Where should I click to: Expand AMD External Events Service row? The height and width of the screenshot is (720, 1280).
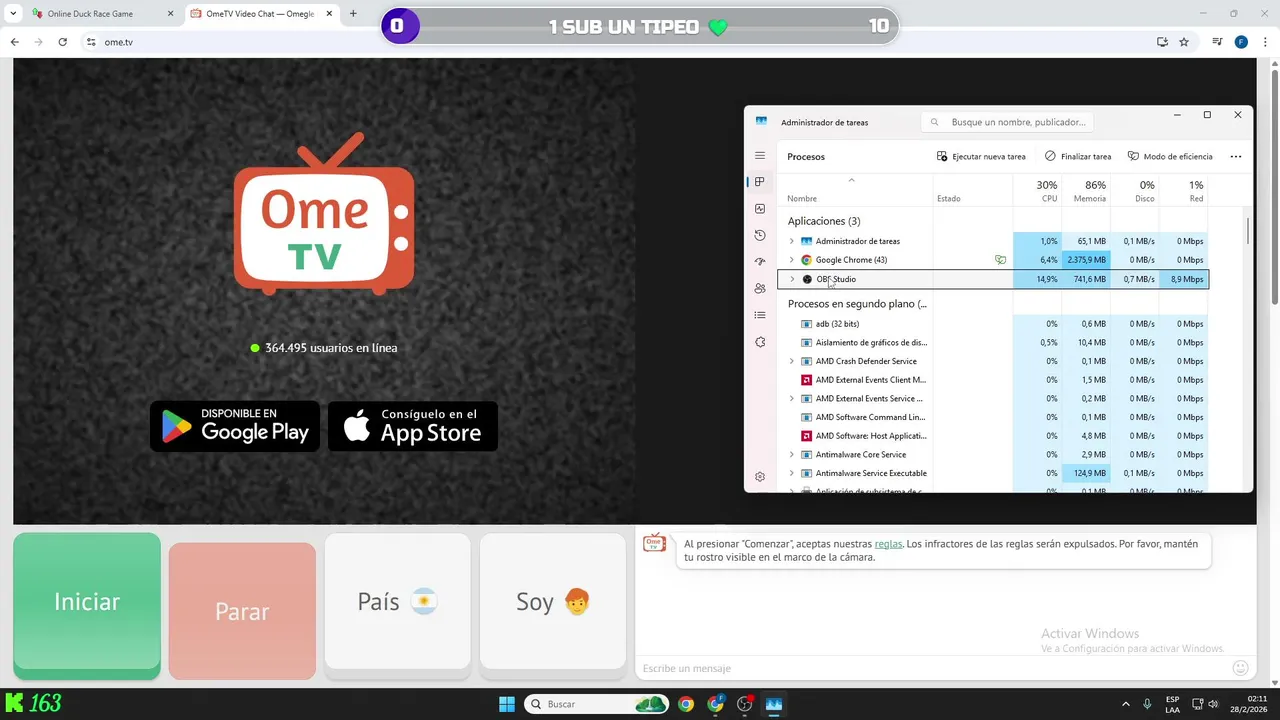click(791, 398)
